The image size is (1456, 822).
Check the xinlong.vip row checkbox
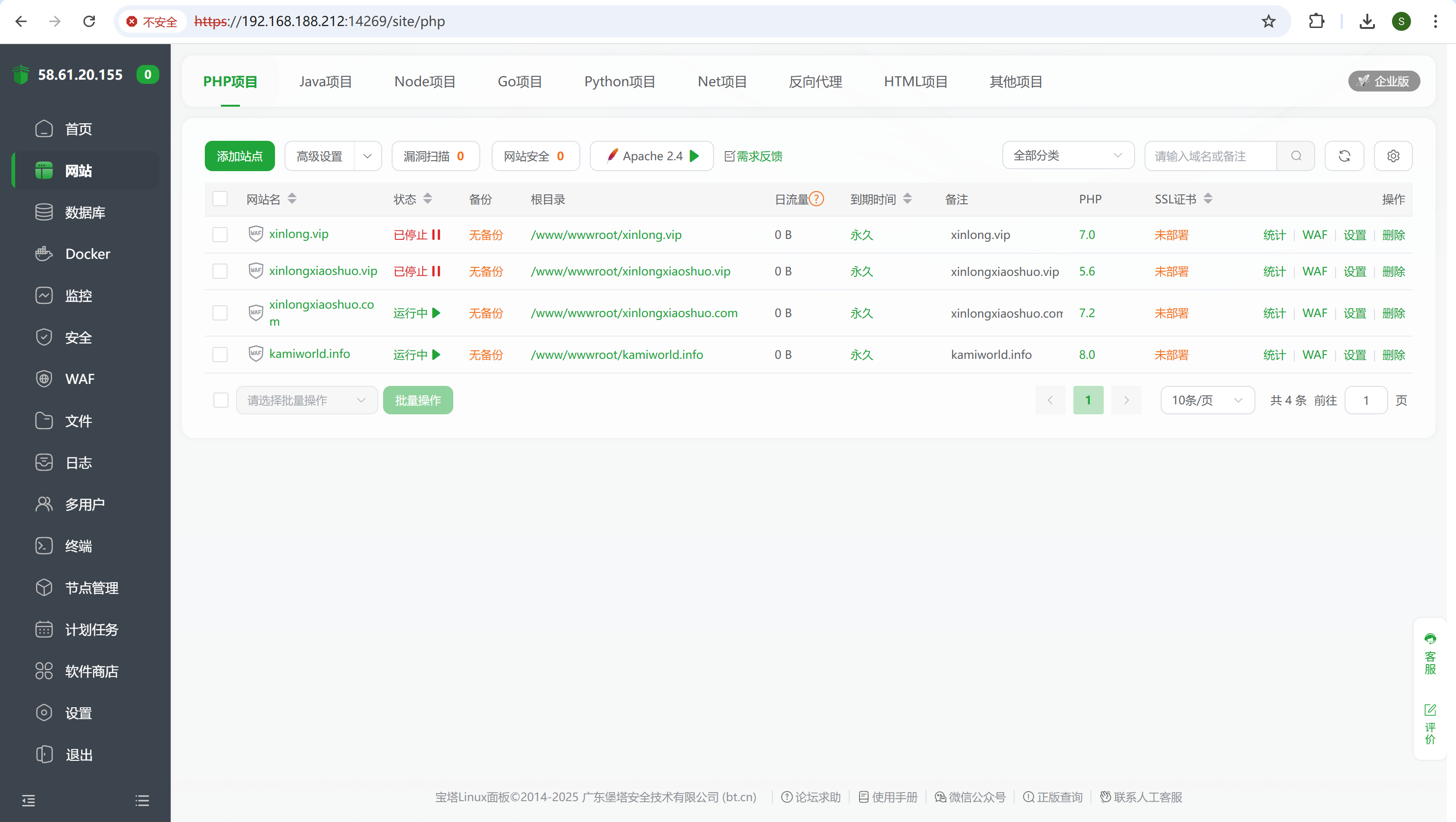220,235
